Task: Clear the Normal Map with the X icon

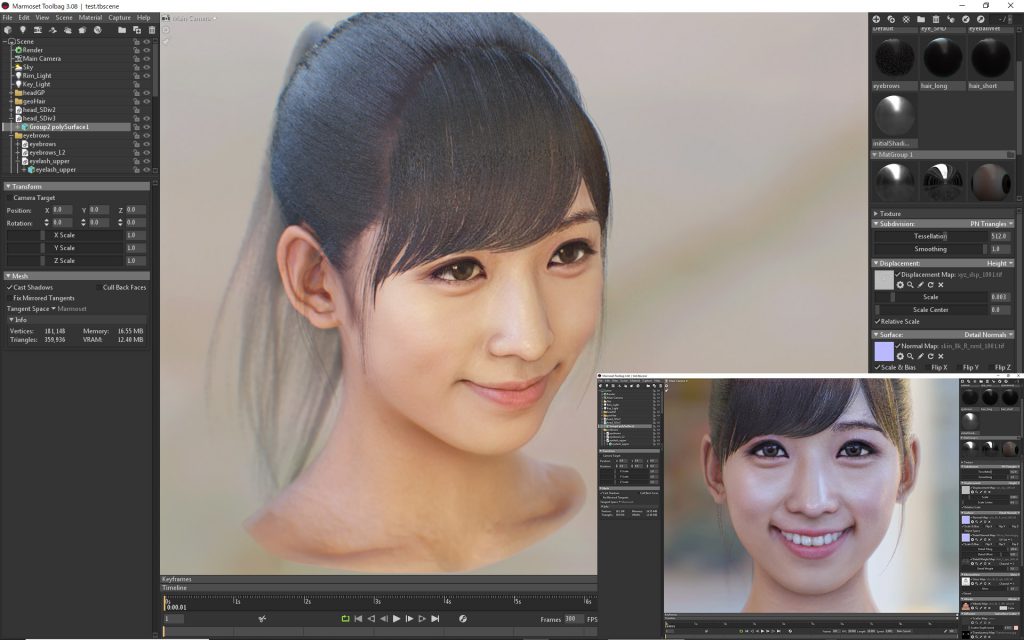Action: [x=941, y=357]
